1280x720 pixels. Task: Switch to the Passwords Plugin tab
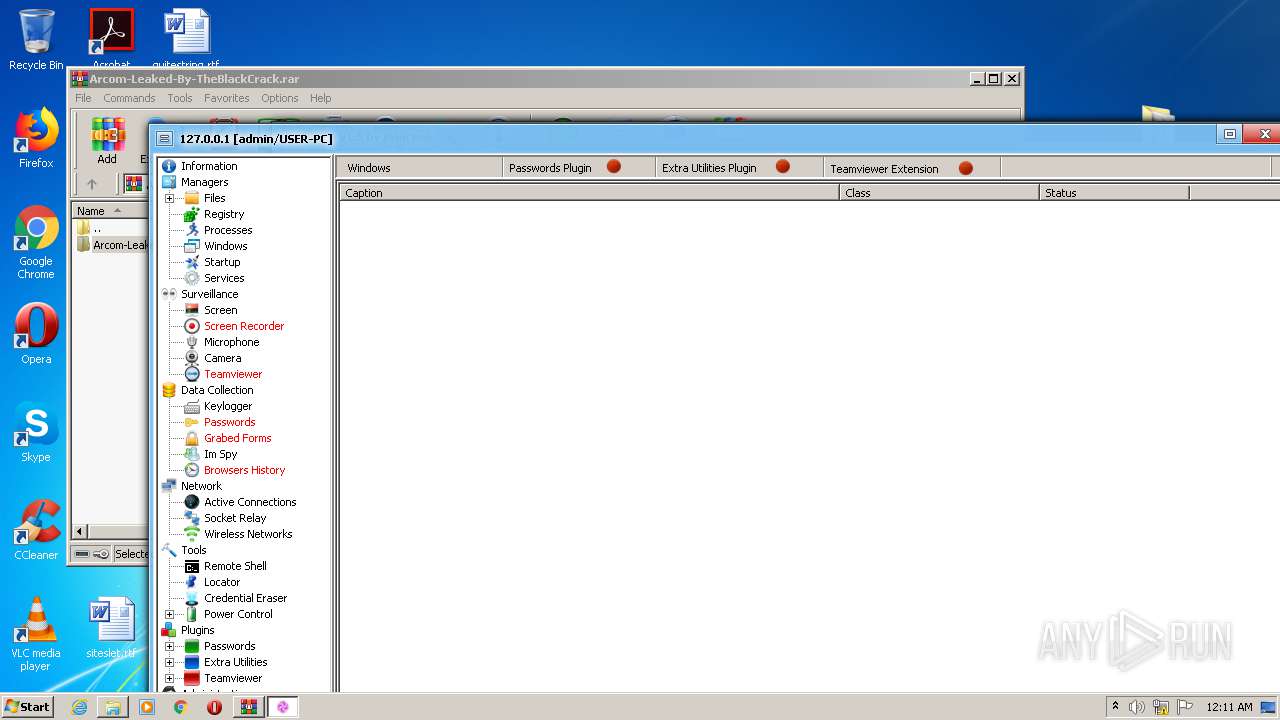tap(579, 168)
